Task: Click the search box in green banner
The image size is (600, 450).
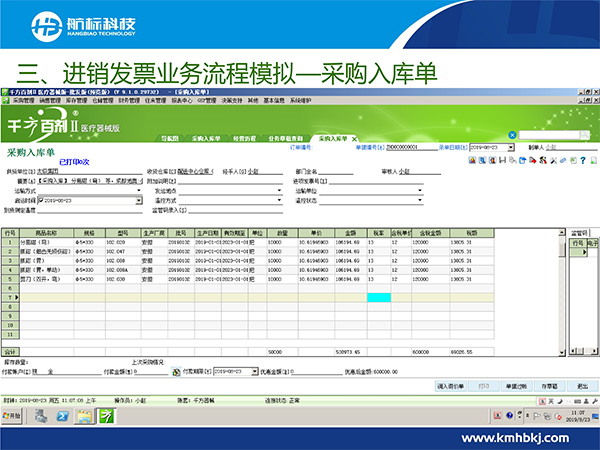Action: point(549,135)
